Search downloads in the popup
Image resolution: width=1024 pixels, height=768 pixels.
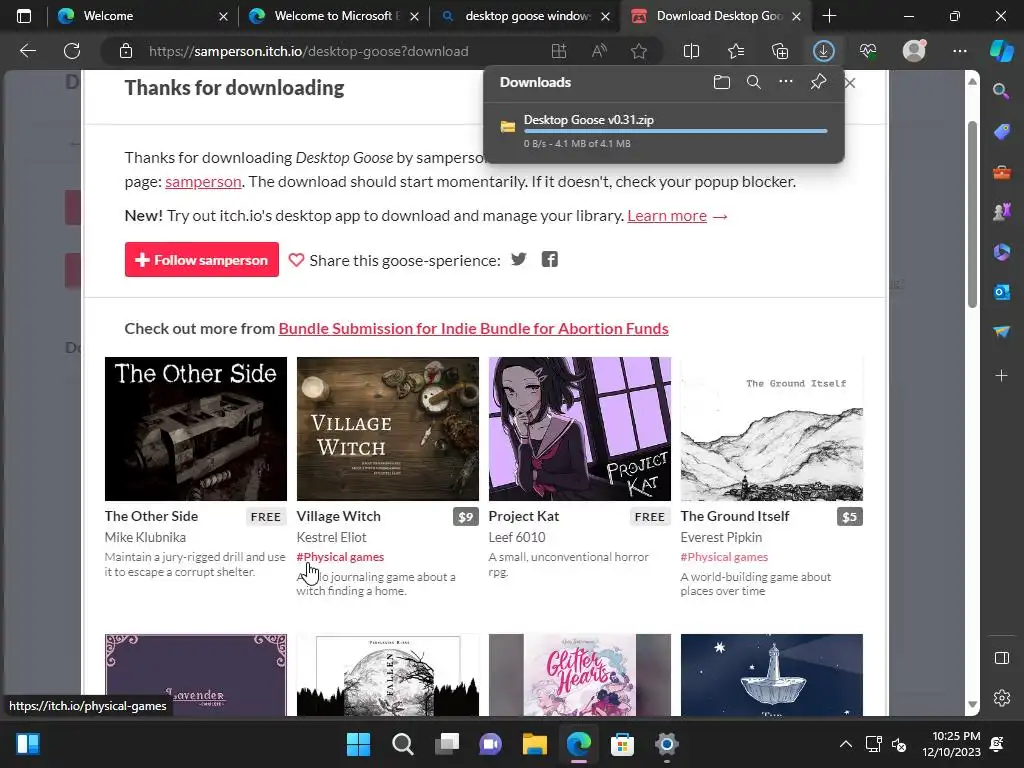(x=754, y=82)
